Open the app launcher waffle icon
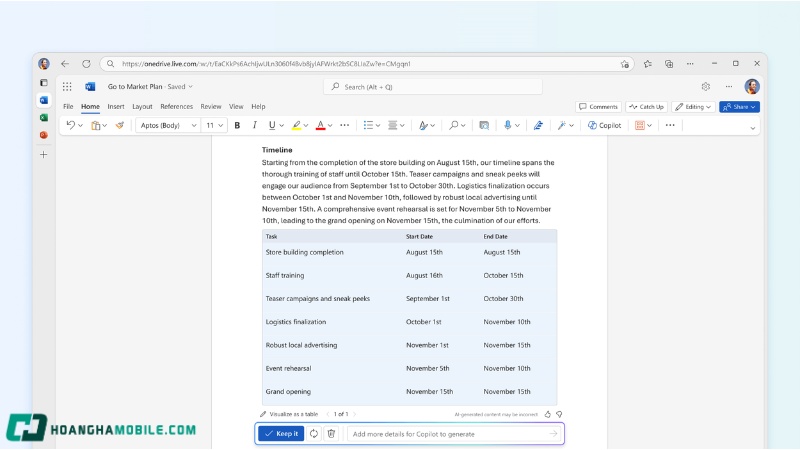 click(x=67, y=87)
